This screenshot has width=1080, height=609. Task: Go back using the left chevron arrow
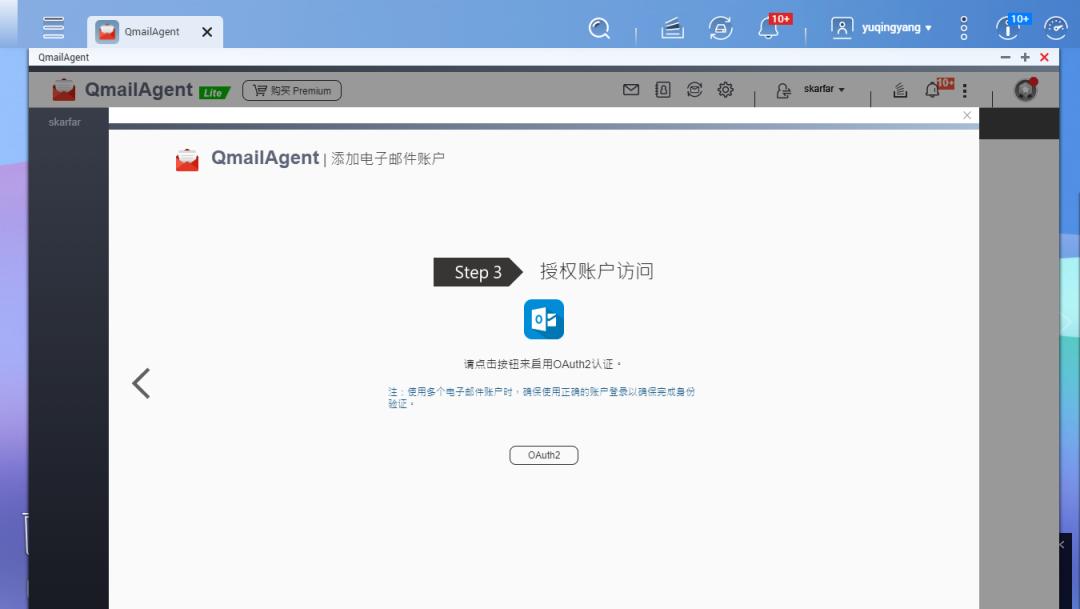pyautogui.click(x=140, y=383)
